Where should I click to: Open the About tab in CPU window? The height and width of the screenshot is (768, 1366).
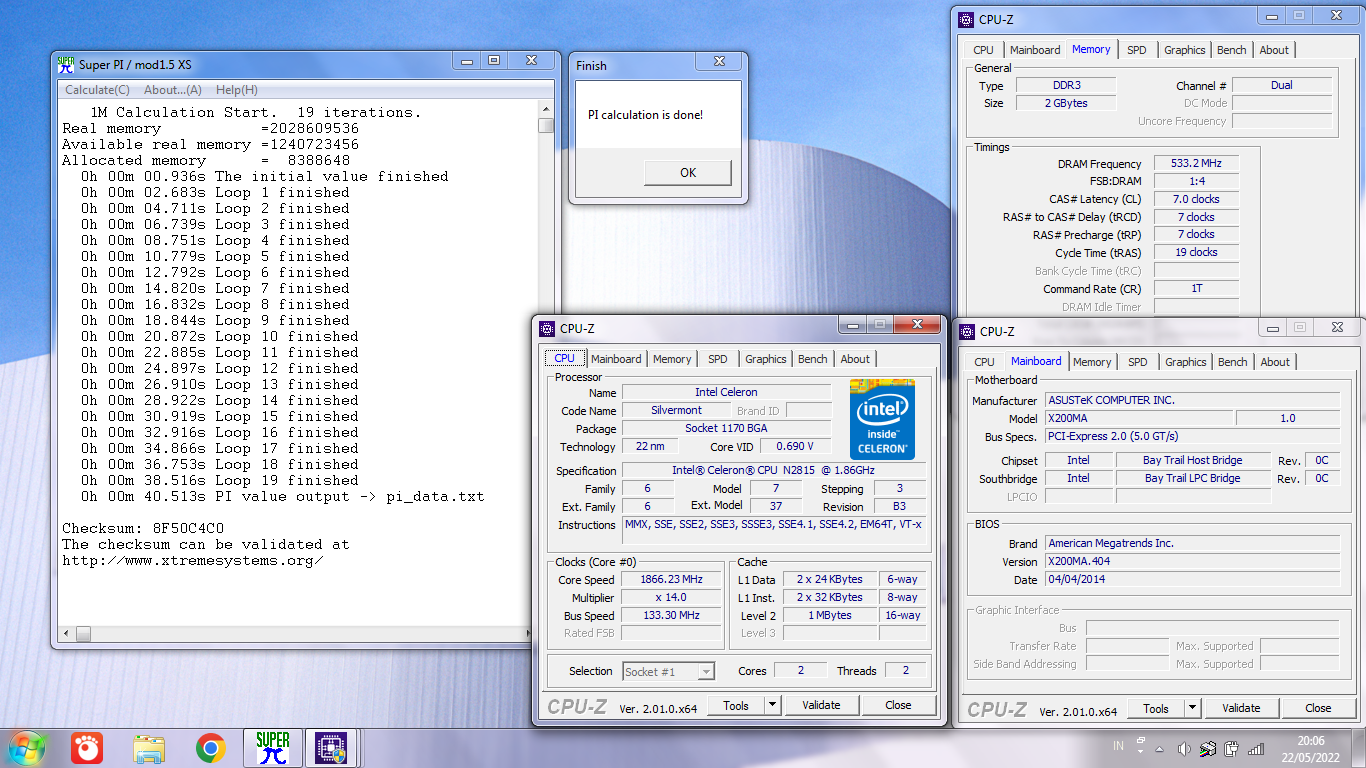(x=855, y=359)
